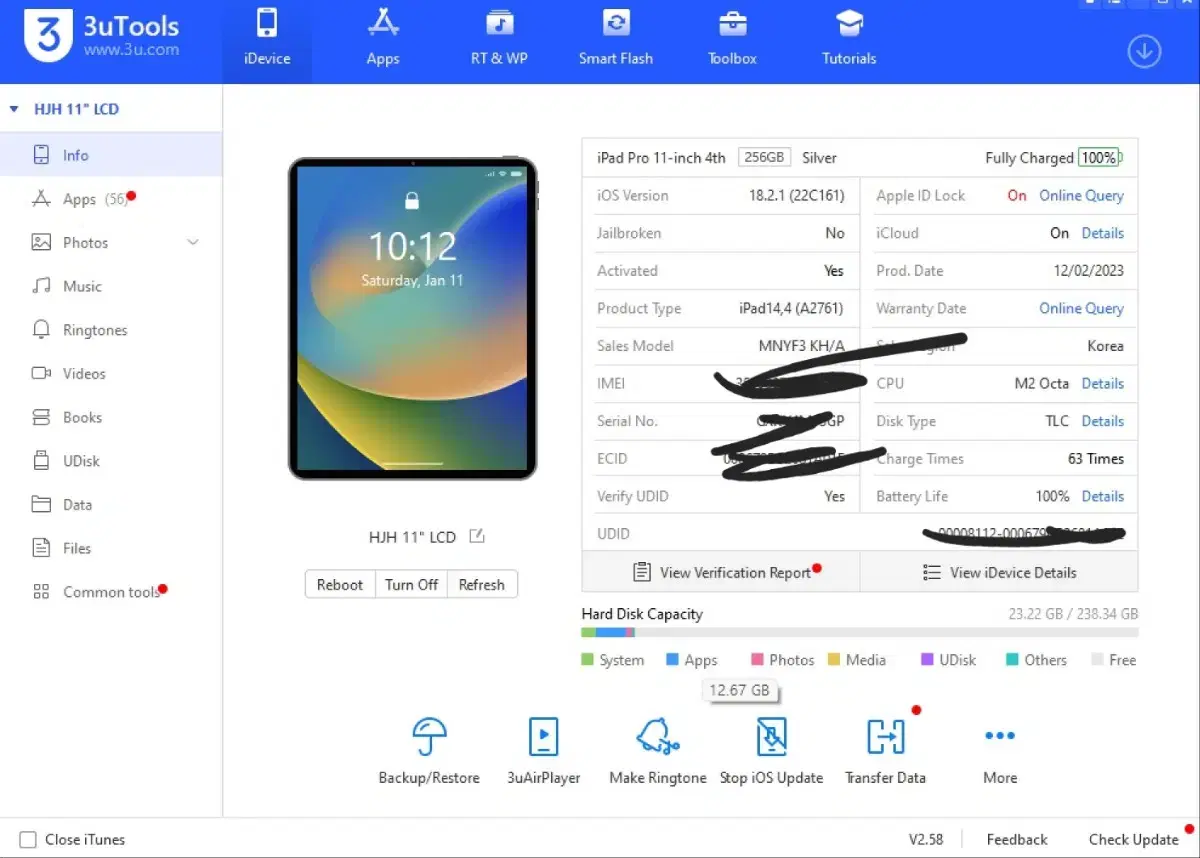Click the V2.58 version label
Viewport: 1200px width, 858px height.
coord(926,840)
